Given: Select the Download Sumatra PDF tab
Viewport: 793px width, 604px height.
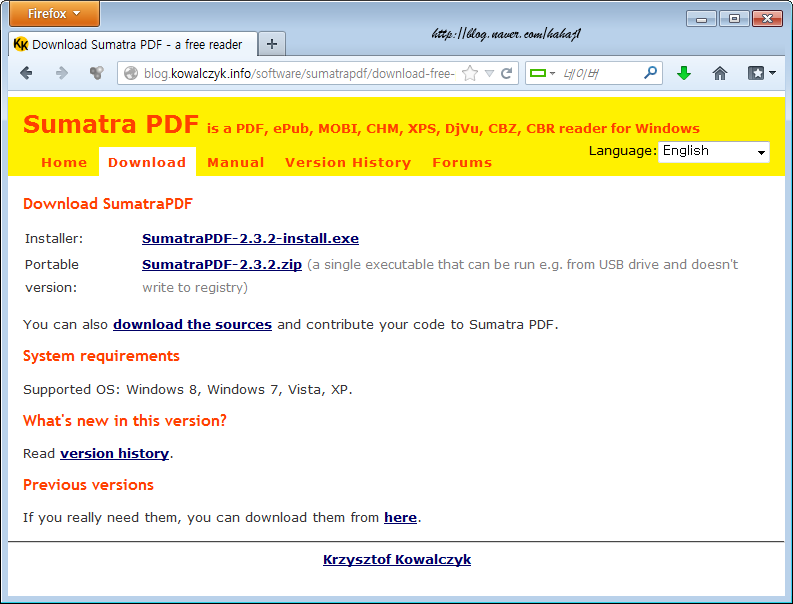Looking at the screenshot, I should pos(133,45).
